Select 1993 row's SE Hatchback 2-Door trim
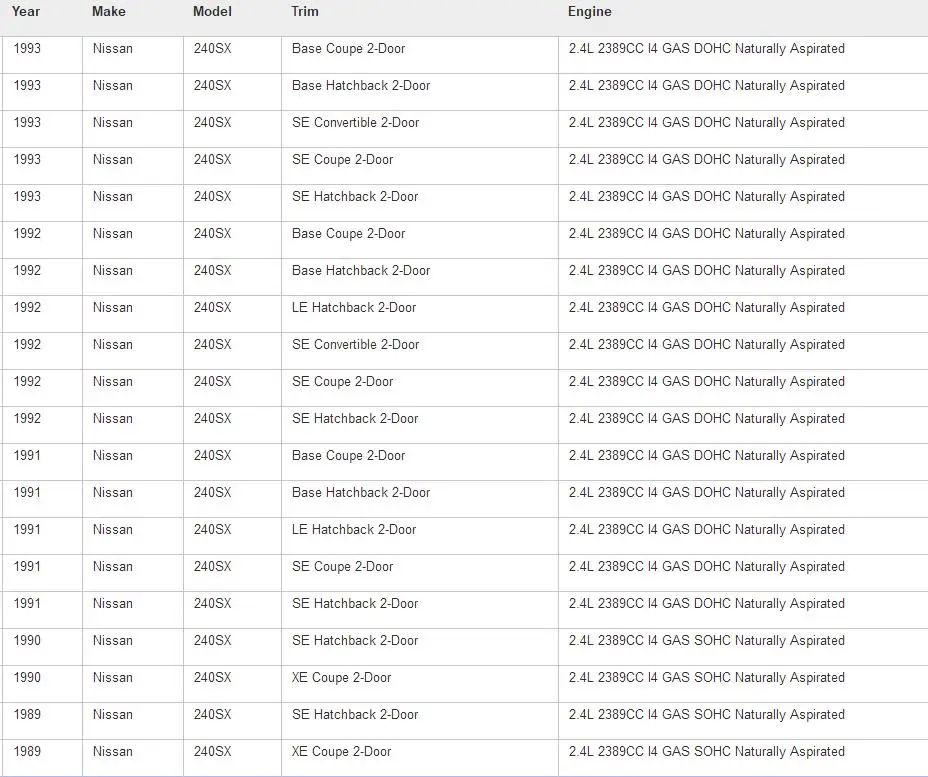 point(355,196)
